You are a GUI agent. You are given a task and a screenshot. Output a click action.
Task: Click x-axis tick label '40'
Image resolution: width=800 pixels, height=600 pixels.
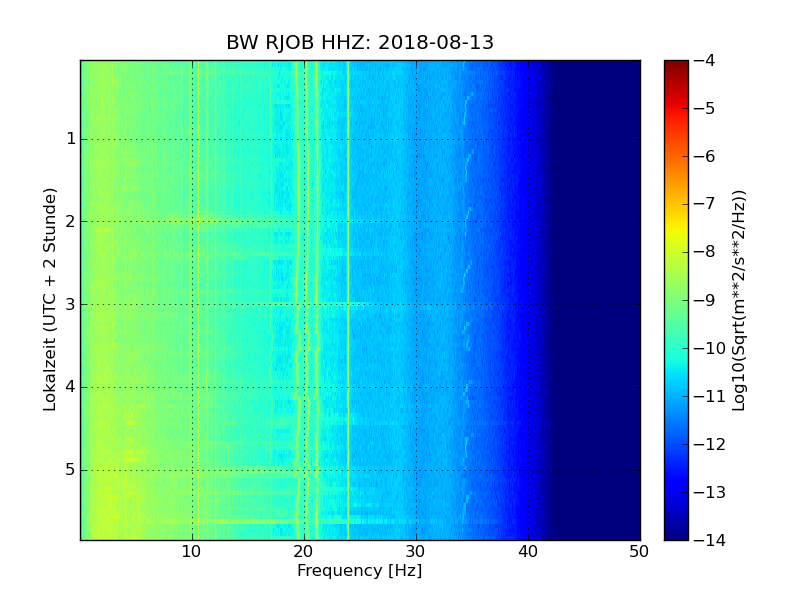[528, 552]
